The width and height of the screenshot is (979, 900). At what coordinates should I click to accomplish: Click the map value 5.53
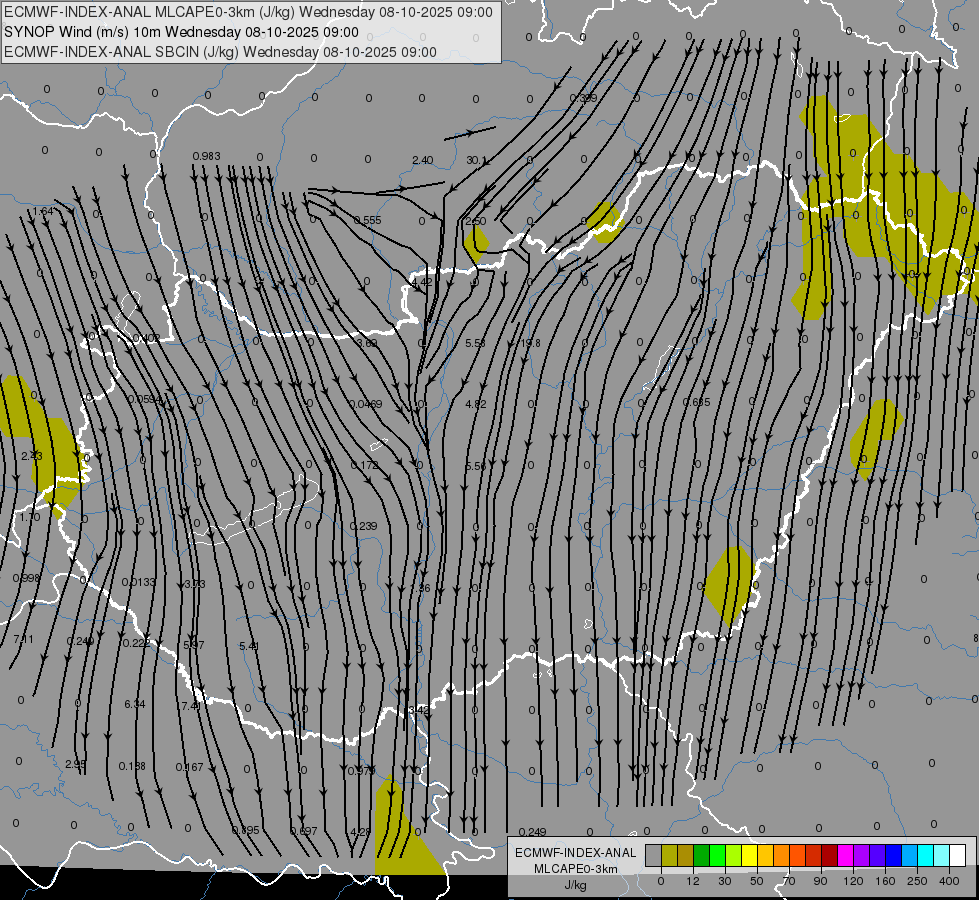(x=476, y=343)
